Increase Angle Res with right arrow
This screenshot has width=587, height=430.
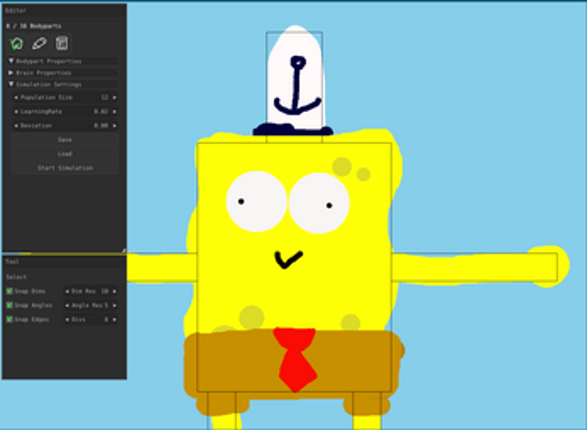(x=115, y=305)
